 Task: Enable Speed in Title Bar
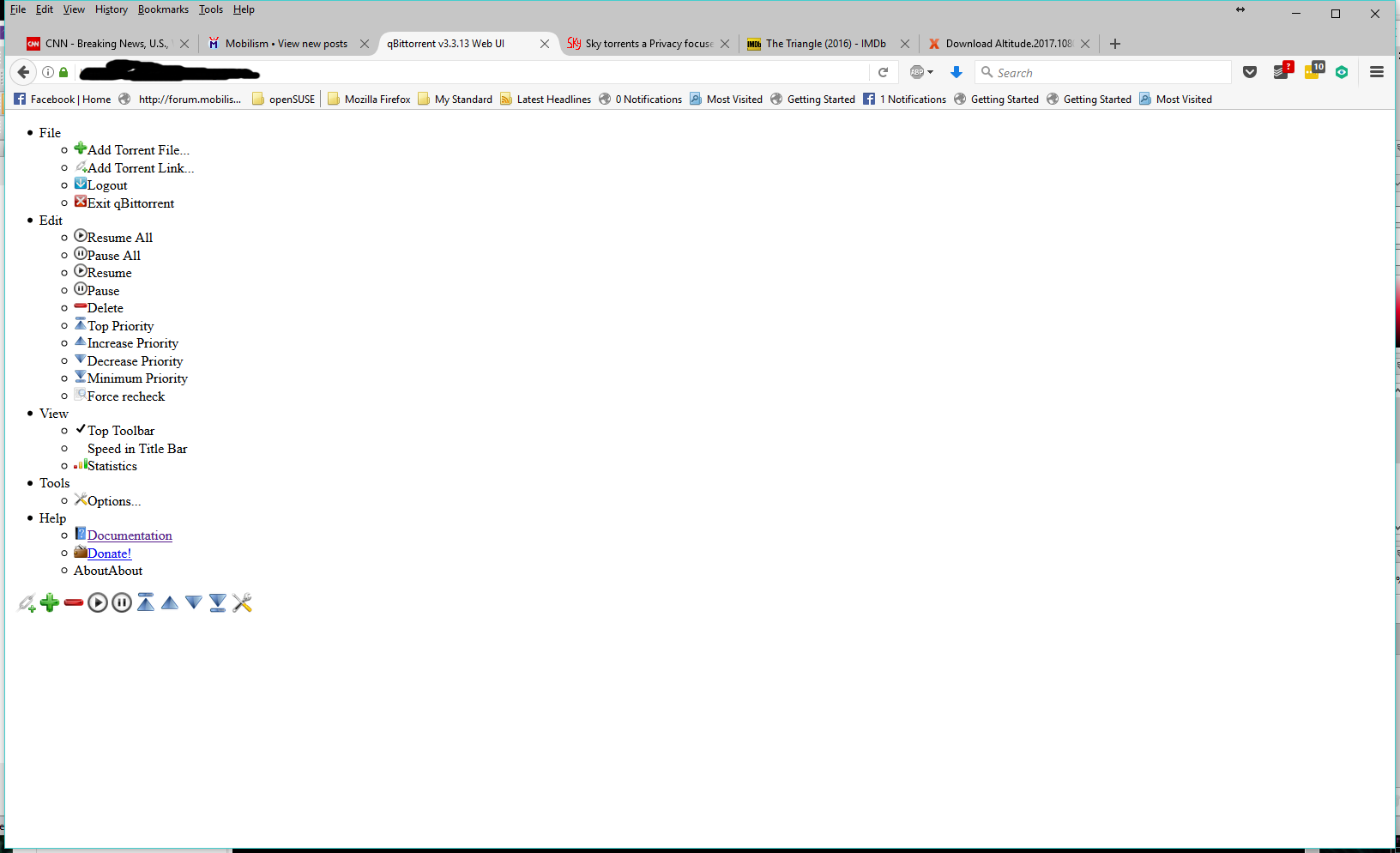[x=136, y=448]
